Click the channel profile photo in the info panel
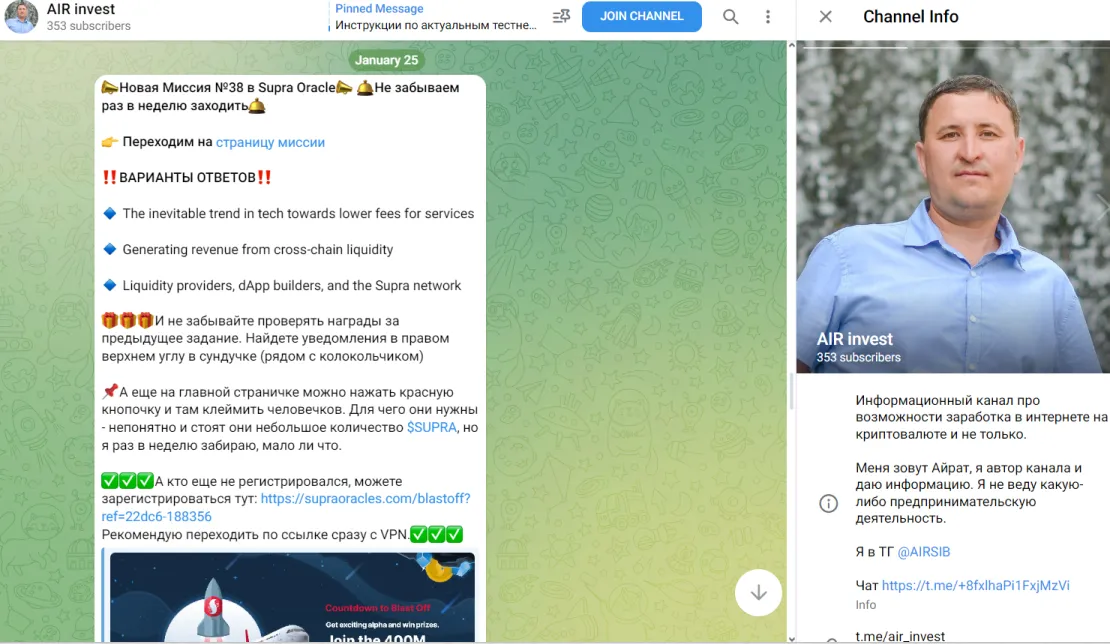The width and height of the screenshot is (1110, 644). pyautogui.click(x=953, y=207)
